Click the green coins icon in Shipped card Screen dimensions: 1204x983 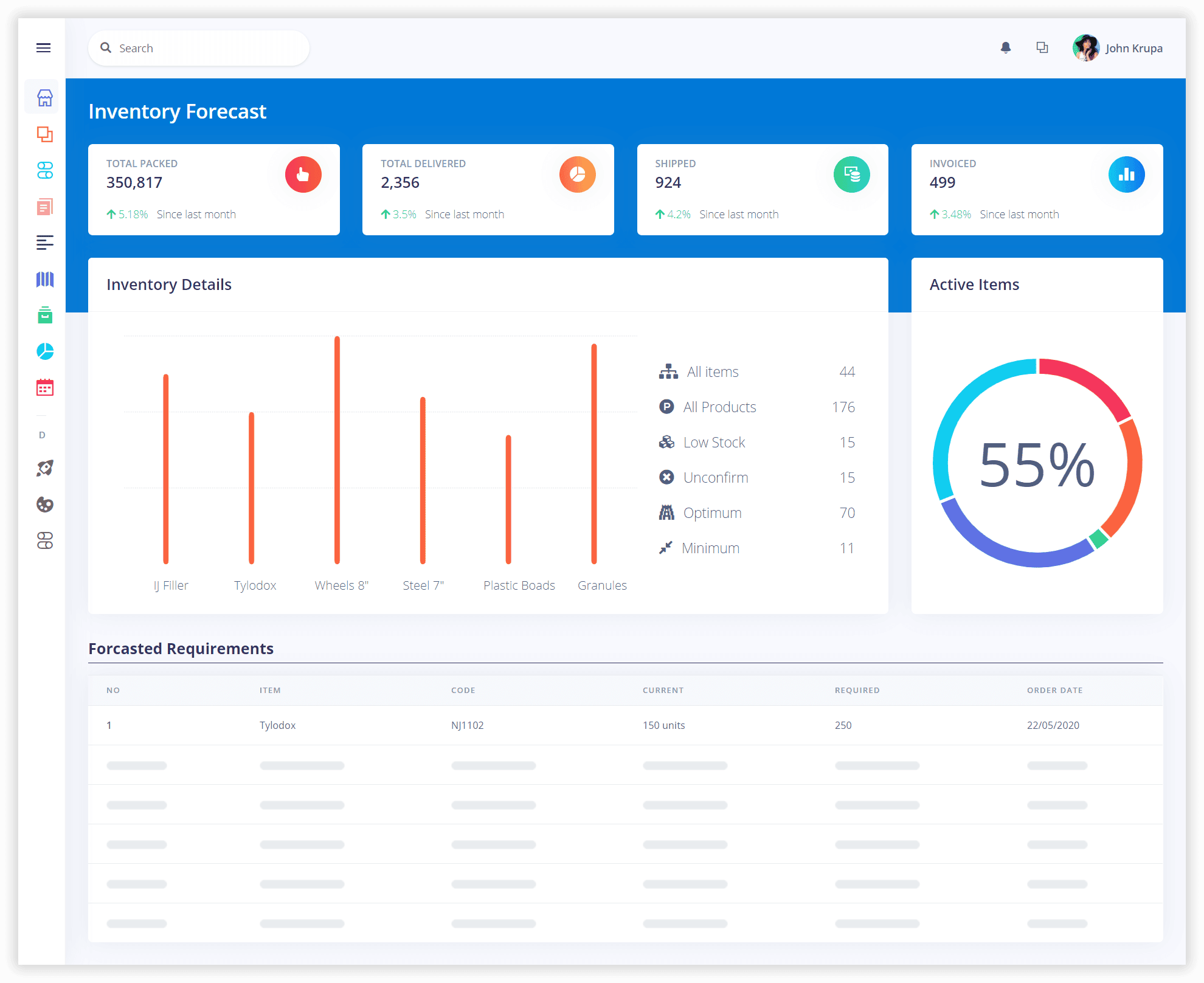point(852,174)
